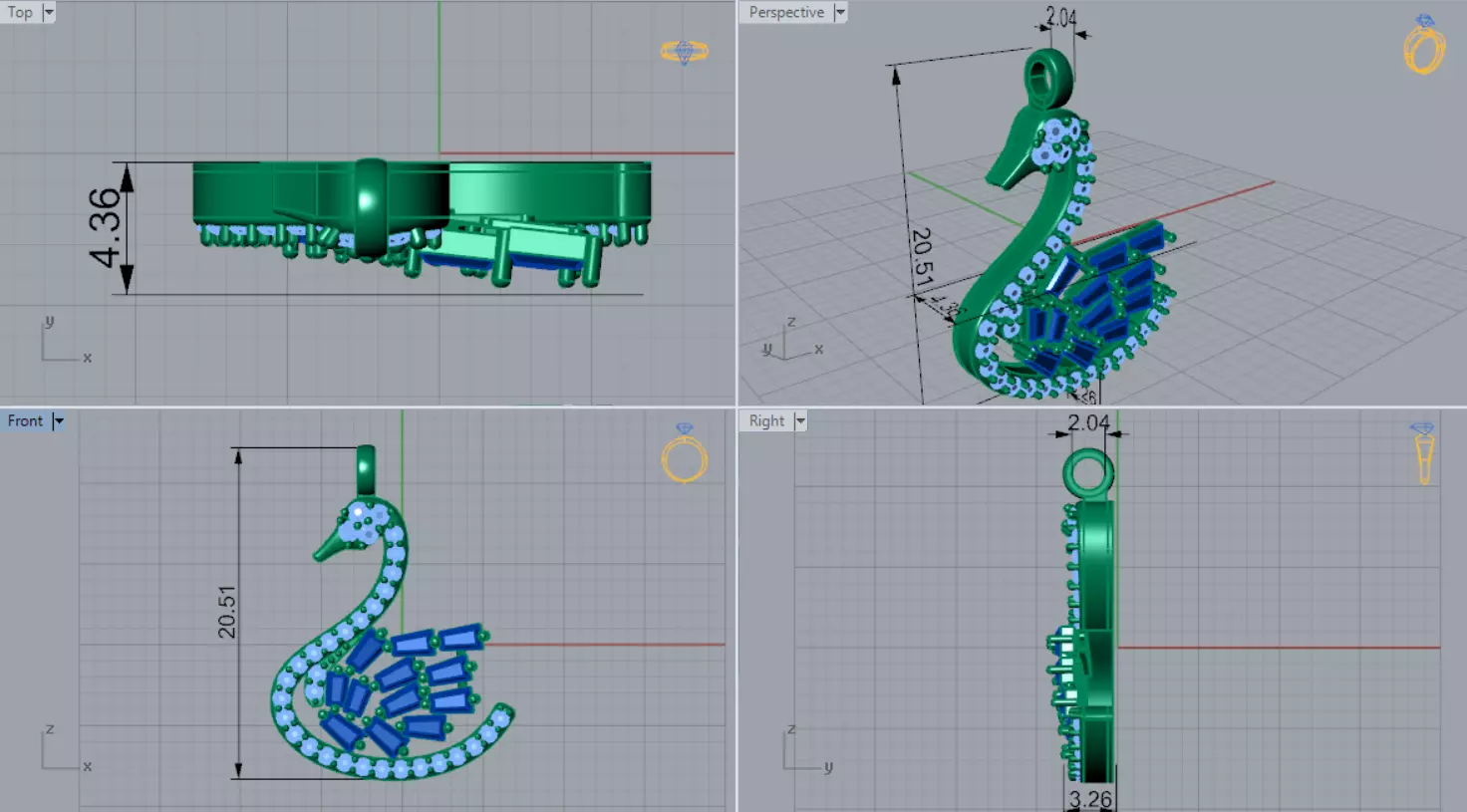This screenshot has height=812, width=1467.
Task: Select the 20.51 dimension in Perspective viewport
Action: 923,256
